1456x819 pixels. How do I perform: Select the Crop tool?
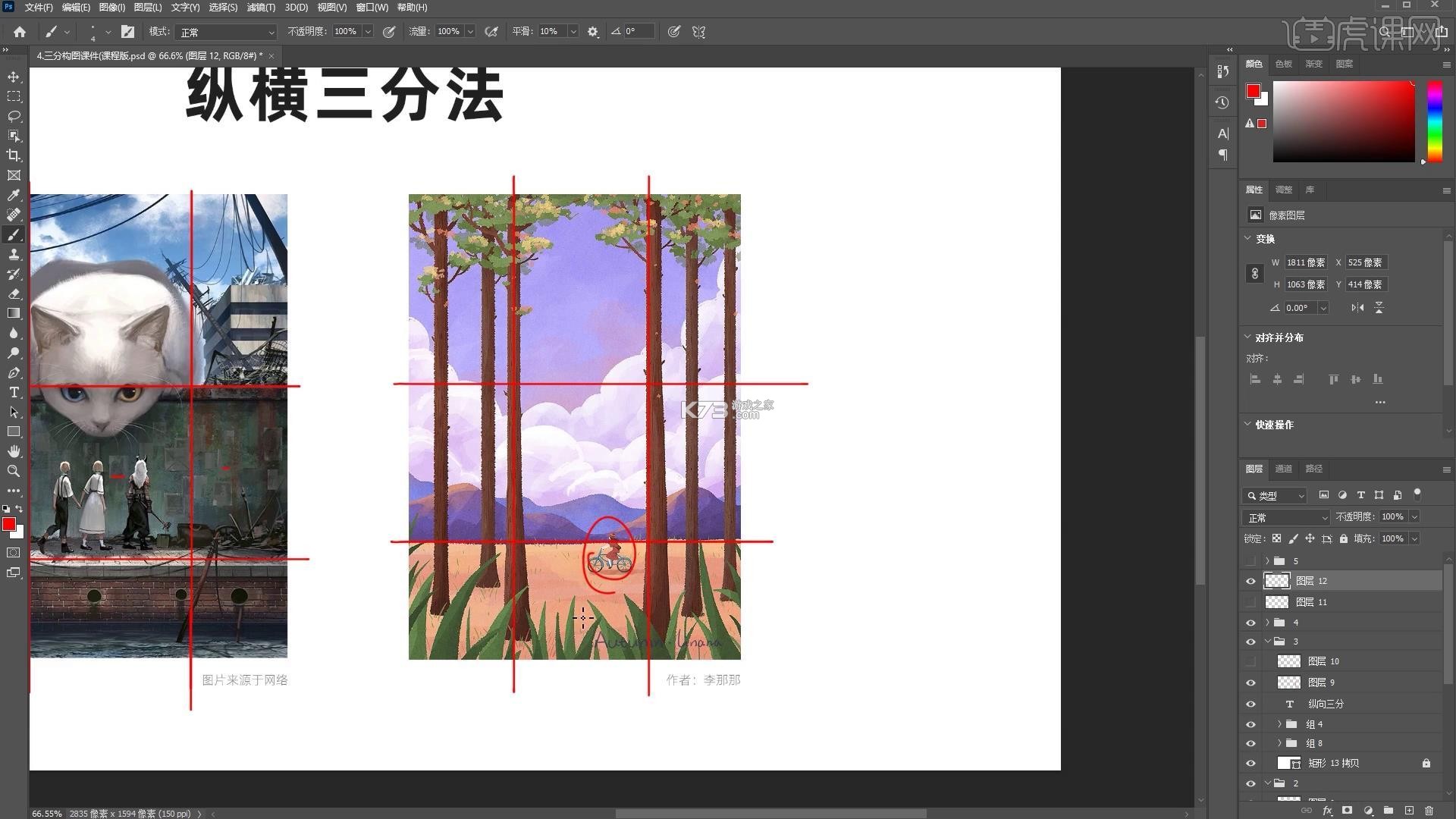[x=14, y=155]
